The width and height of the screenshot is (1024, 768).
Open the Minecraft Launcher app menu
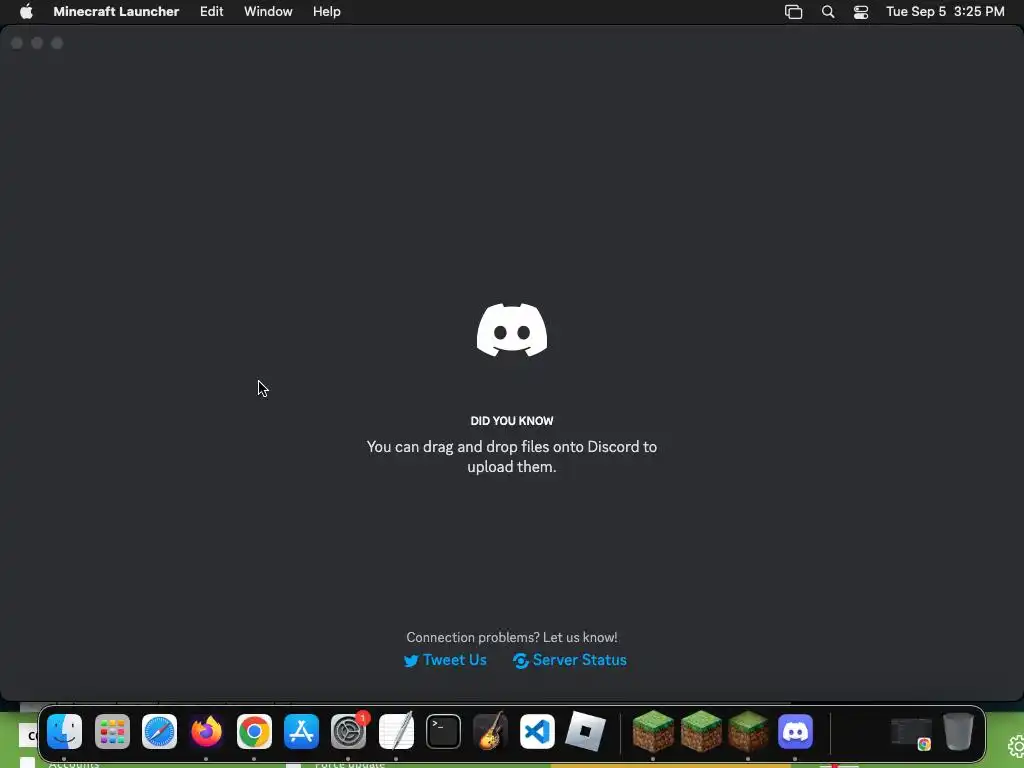(x=116, y=11)
